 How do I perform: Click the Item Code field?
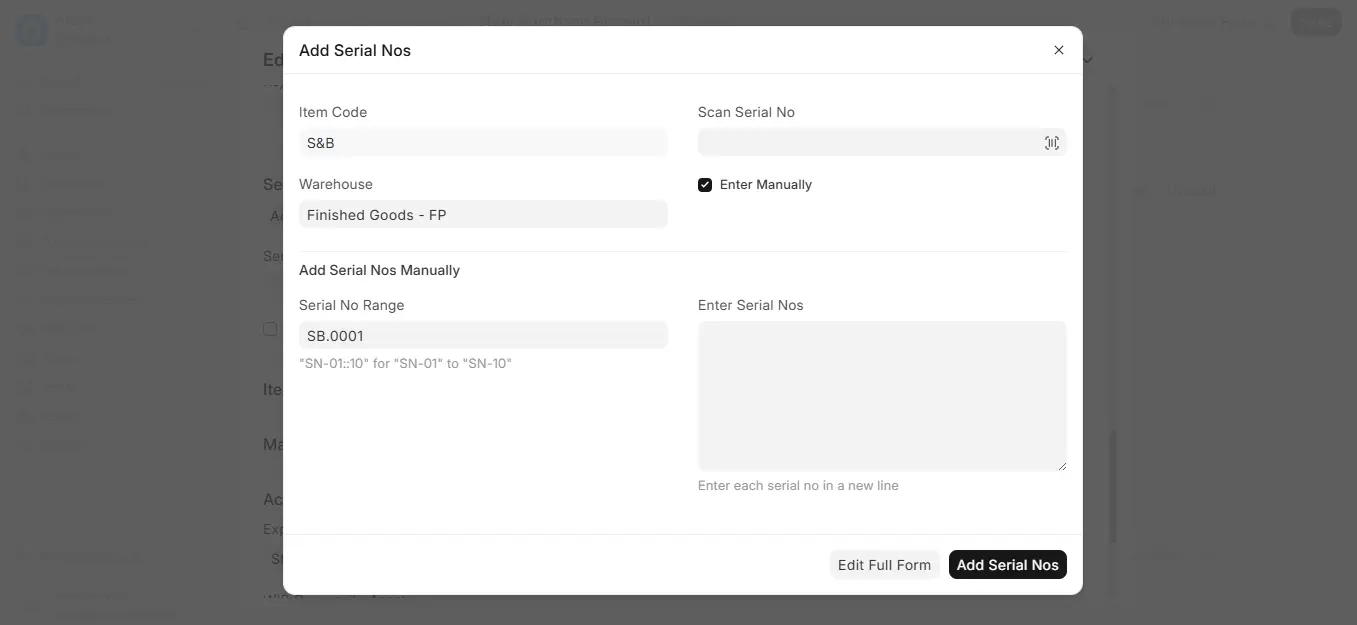[483, 143]
